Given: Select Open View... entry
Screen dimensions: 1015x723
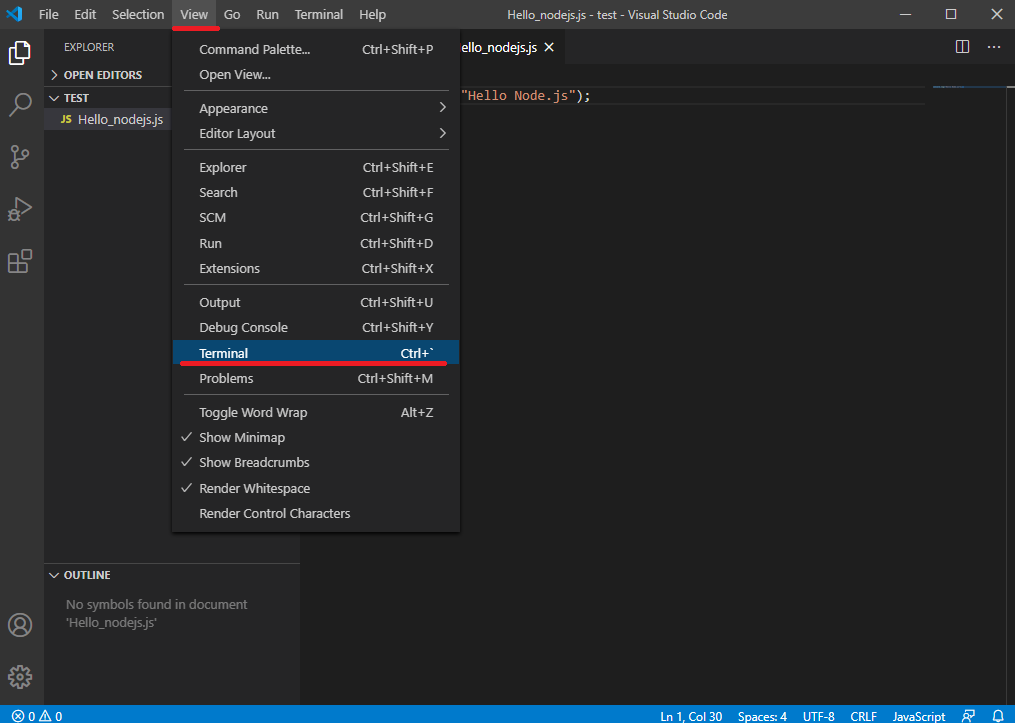Looking at the screenshot, I should pos(316,74).
